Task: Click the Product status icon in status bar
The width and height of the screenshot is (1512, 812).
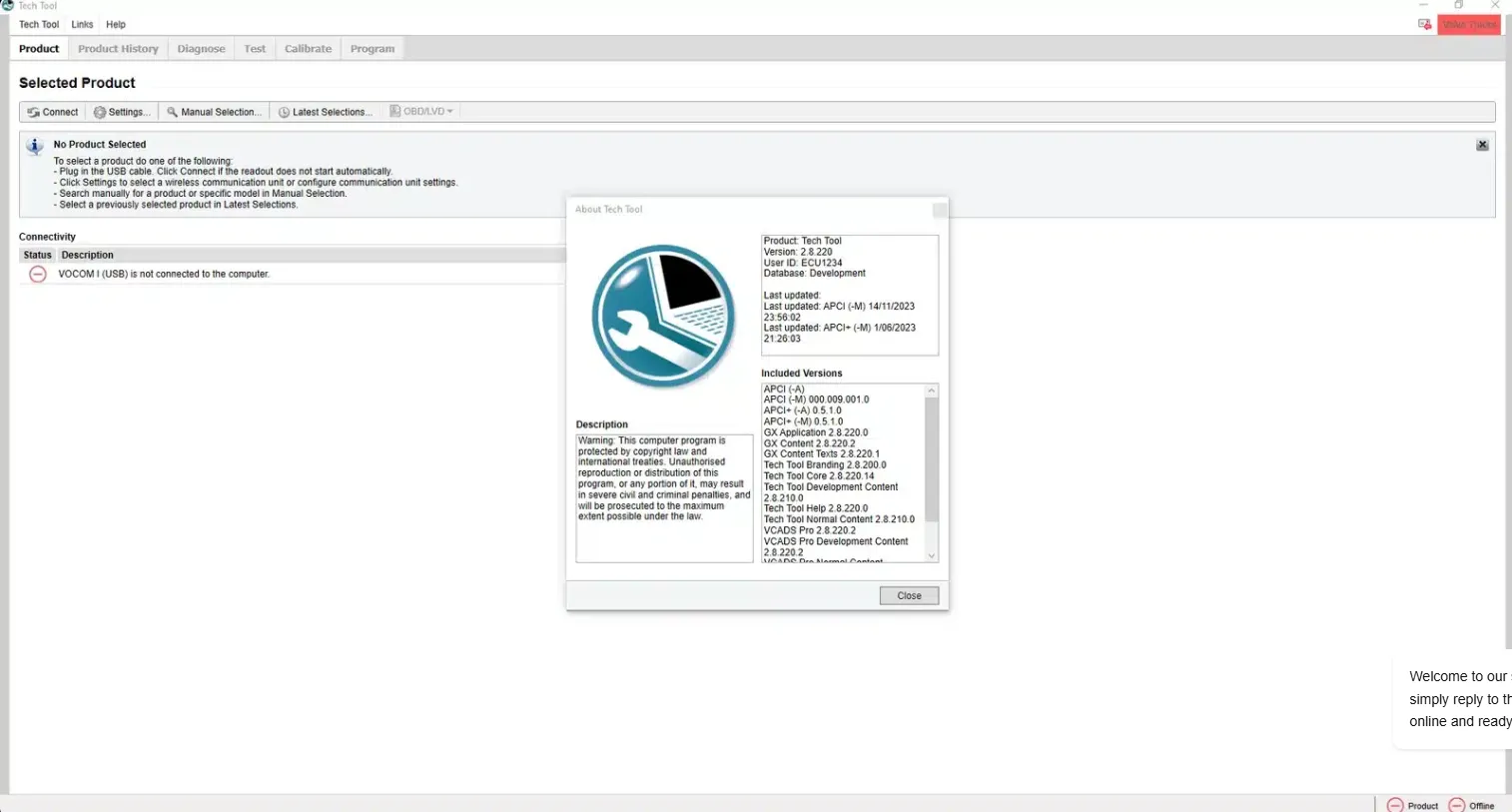Action: [1395, 805]
